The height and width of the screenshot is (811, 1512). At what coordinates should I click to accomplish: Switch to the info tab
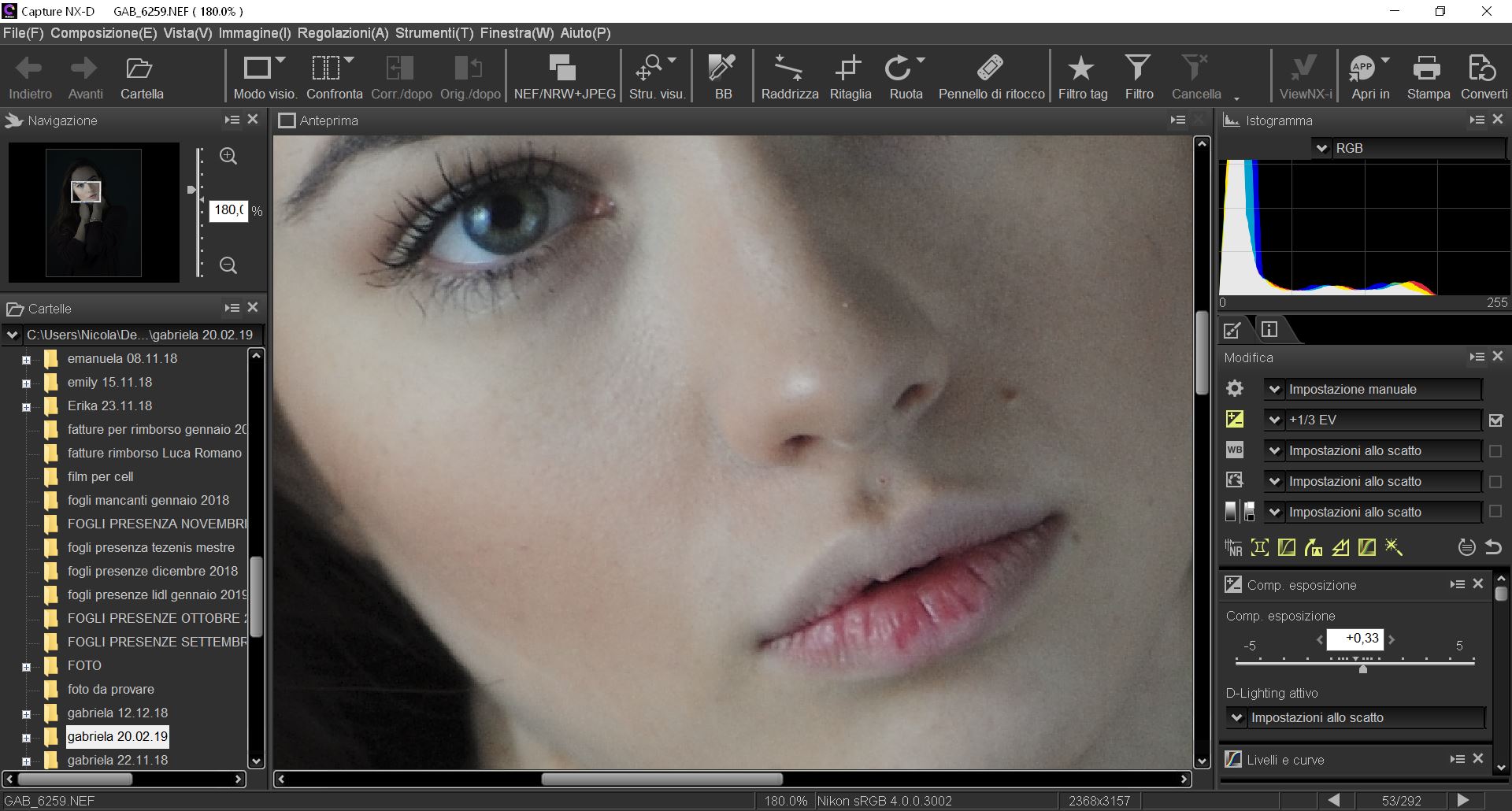(x=1269, y=329)
